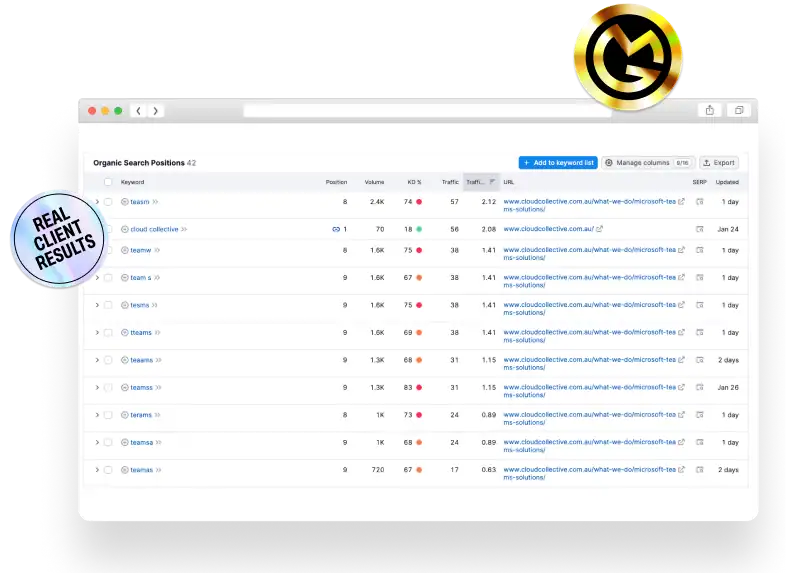This screenshot has height=573, width=786.
Task: Click the browser tab overview icon
Action: tap(740, 111)
